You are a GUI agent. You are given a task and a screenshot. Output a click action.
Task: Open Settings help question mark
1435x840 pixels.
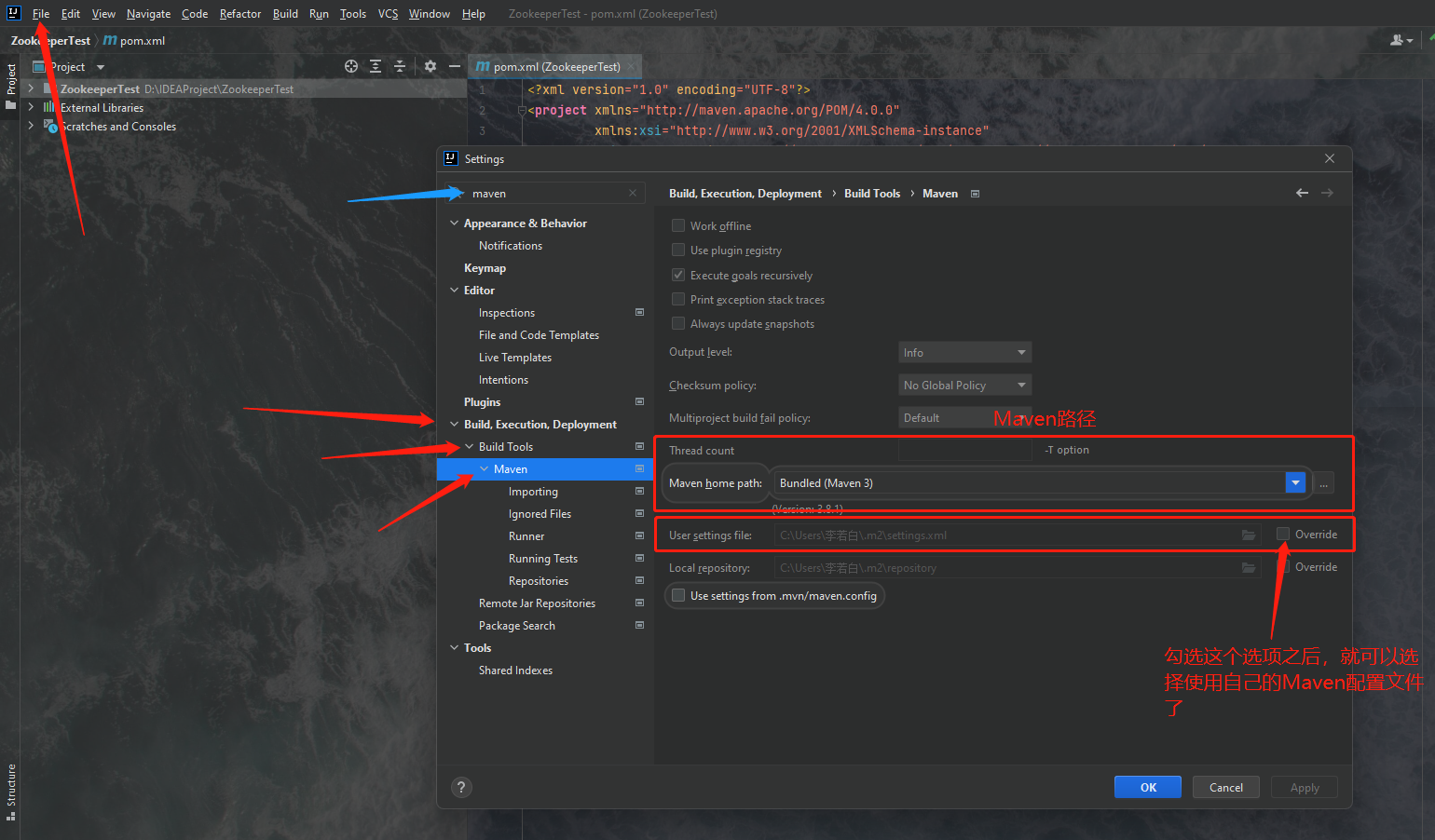(x=461, y=787)
